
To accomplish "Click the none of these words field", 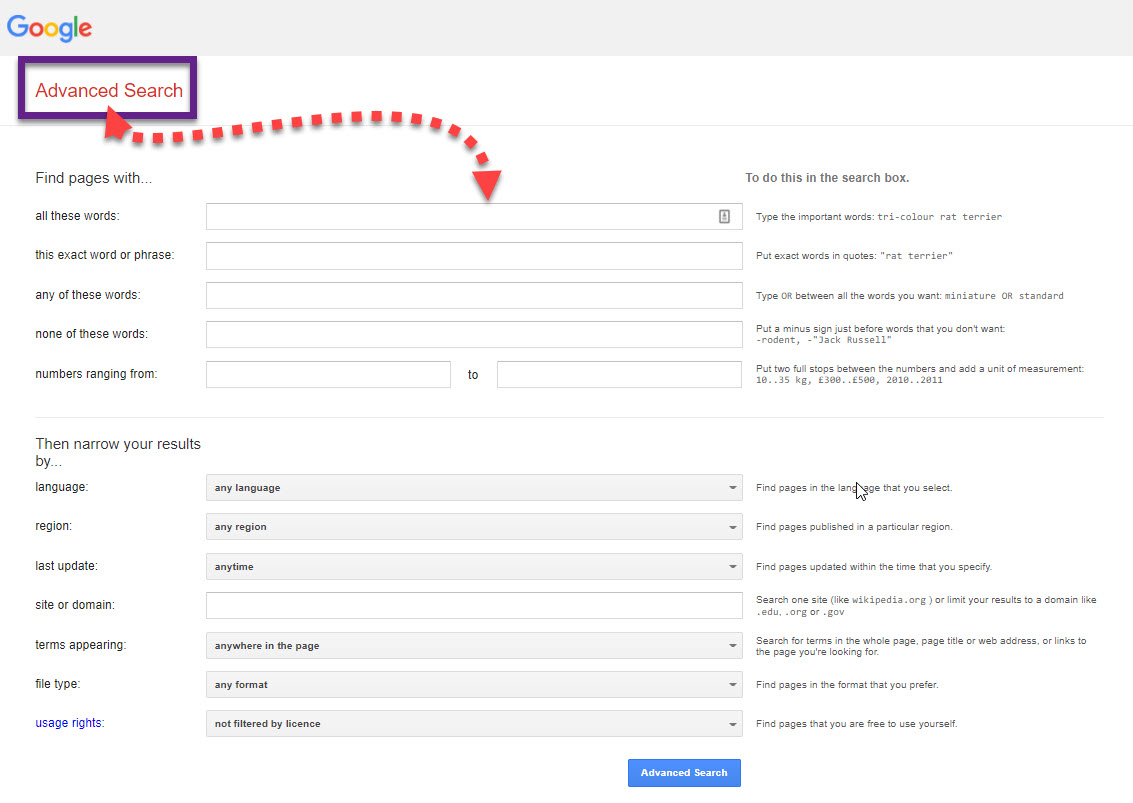I will pos(473,335).
